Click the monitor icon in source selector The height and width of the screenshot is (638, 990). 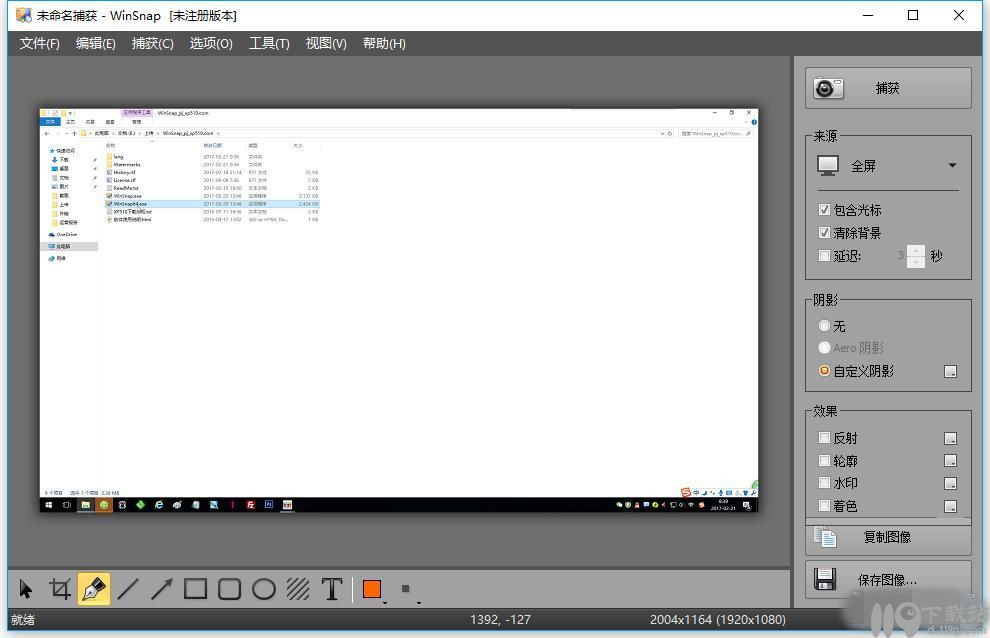(828, 166)
